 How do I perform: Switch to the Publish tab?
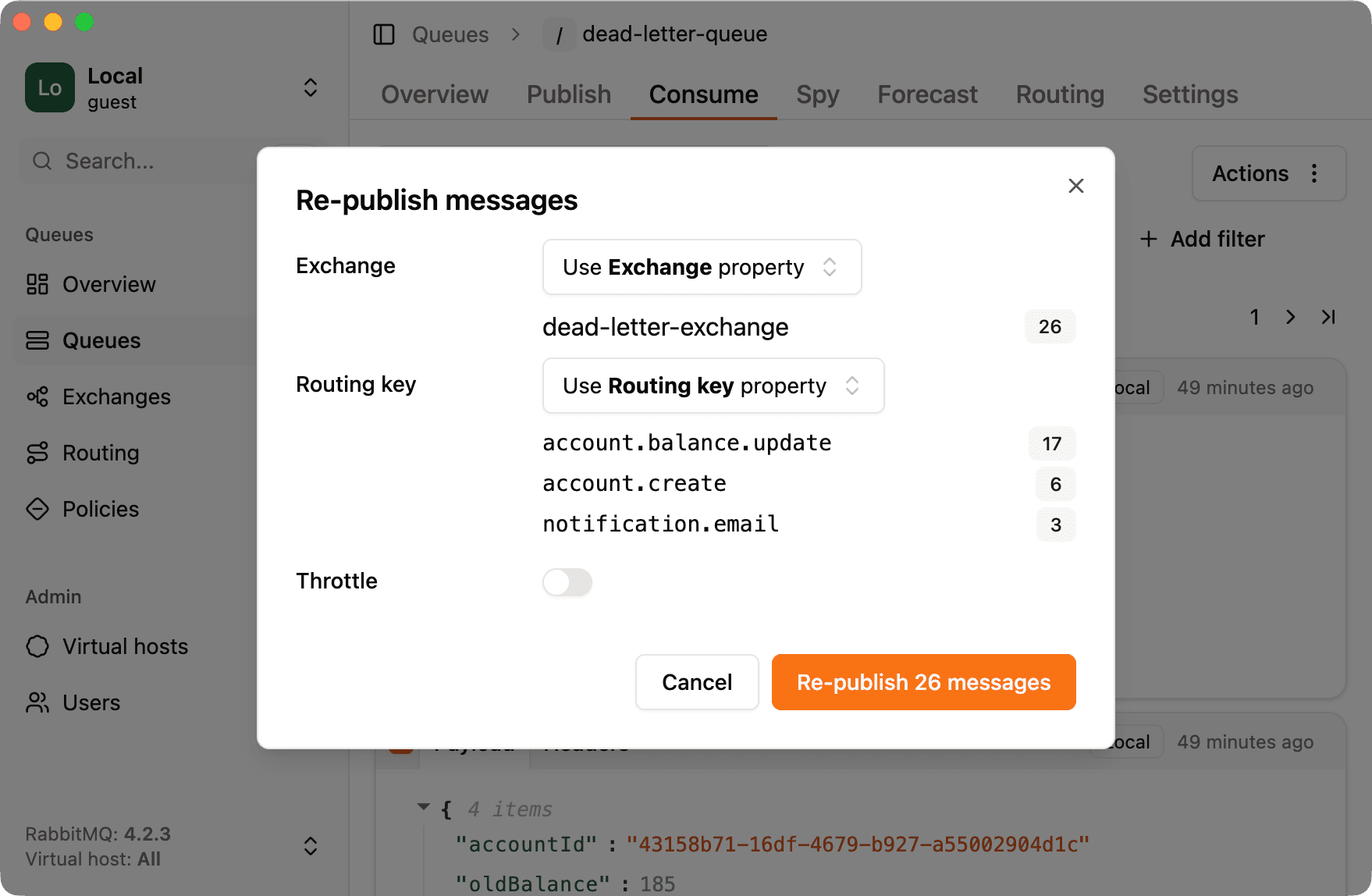568,94
